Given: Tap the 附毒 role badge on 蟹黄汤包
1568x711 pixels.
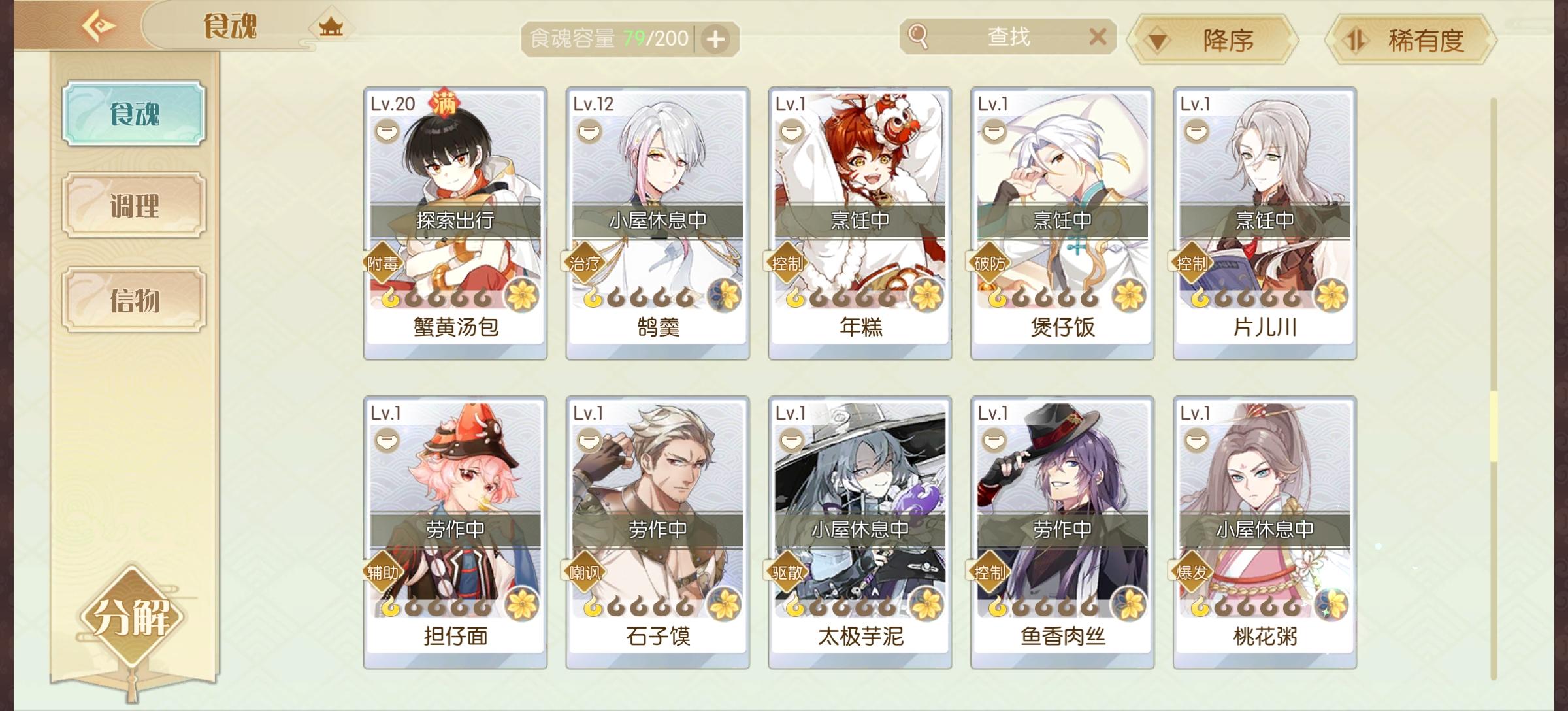Looking at the screenshot, I should (383, 263).
